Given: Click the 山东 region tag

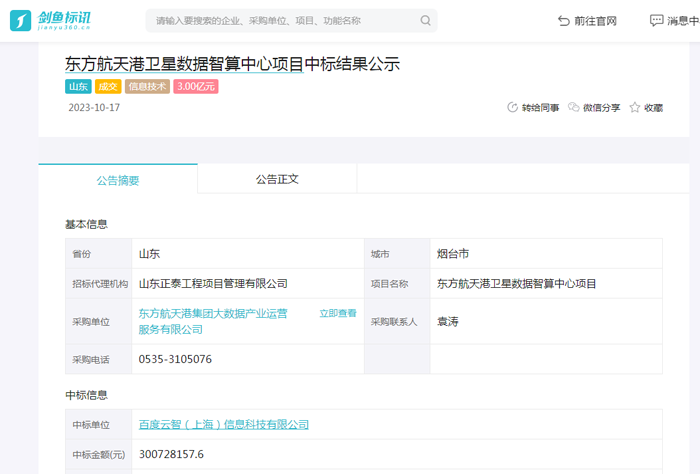Looking at the screenshot, I should pyautogui.click(x=78, y=87).
